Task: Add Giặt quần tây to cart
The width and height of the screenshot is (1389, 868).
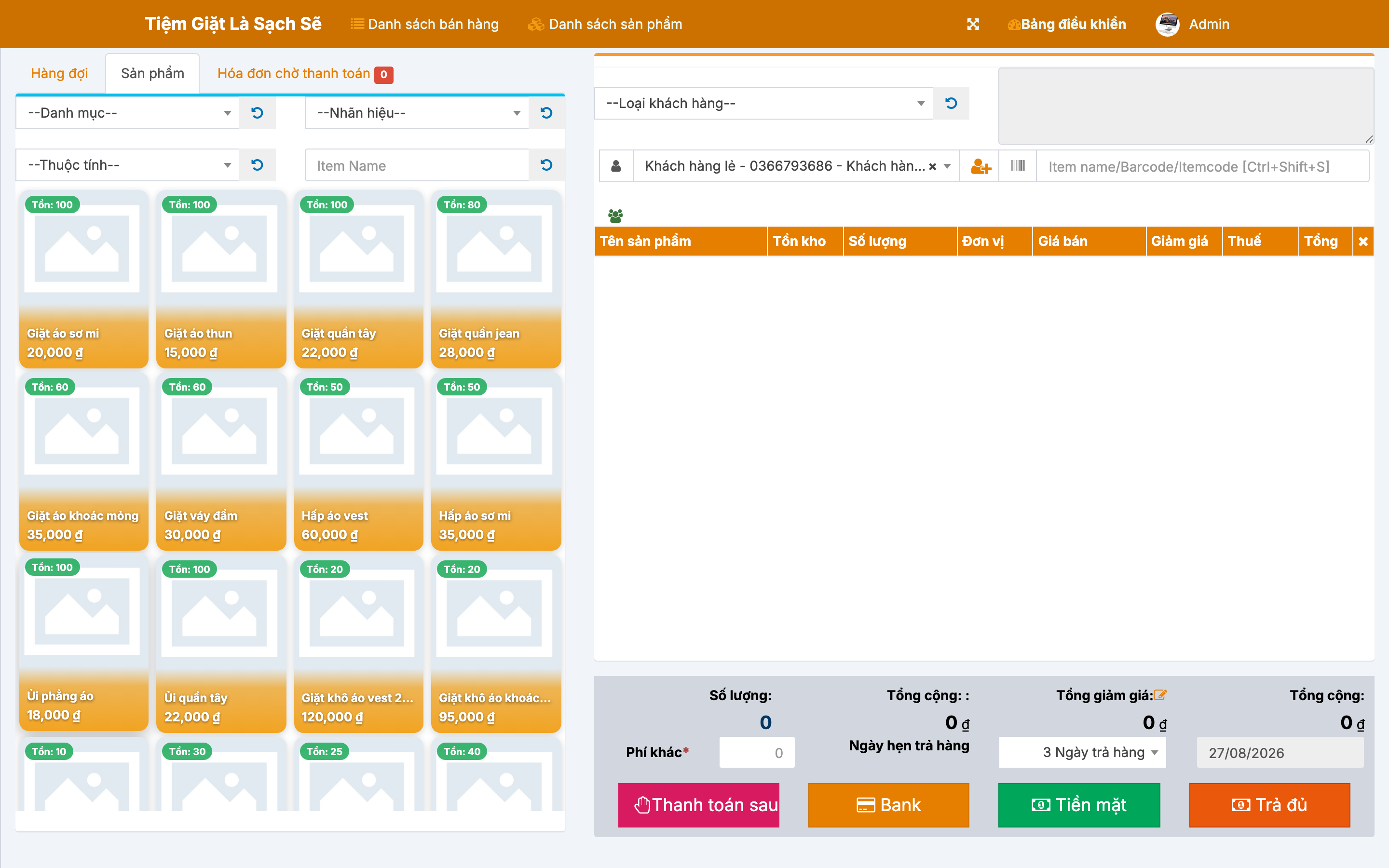Action: (359, 280)
